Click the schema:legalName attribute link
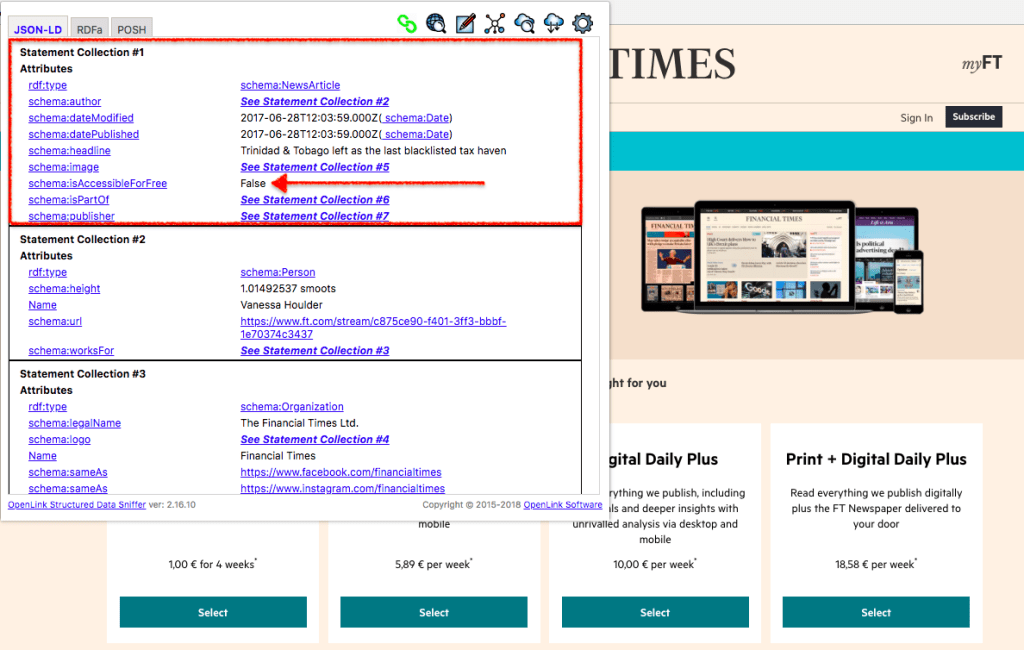Screen dimensions: 1024x650 pos(74,423)
